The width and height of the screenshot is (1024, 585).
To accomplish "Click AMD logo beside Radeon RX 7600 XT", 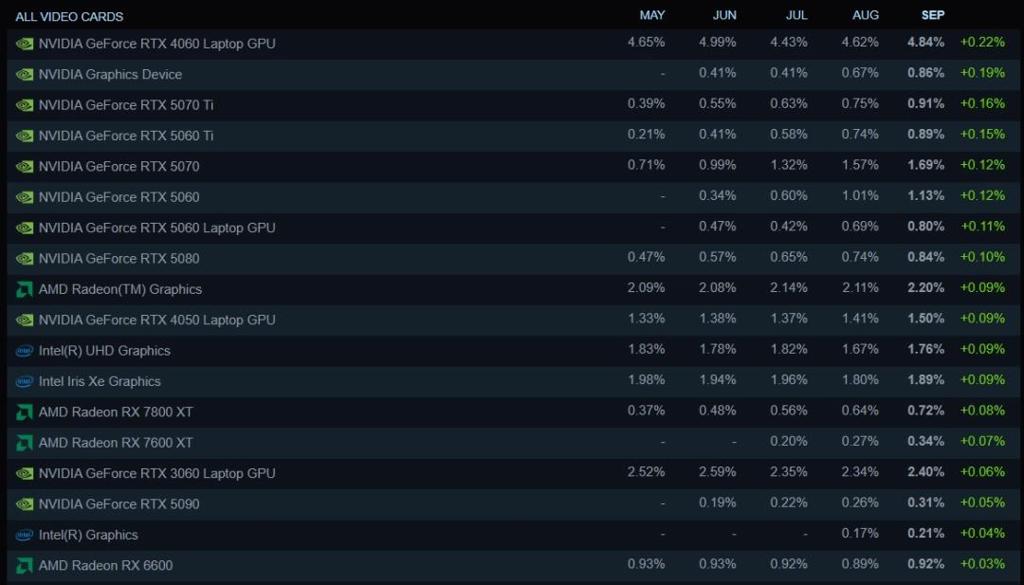I will (25, 442).
